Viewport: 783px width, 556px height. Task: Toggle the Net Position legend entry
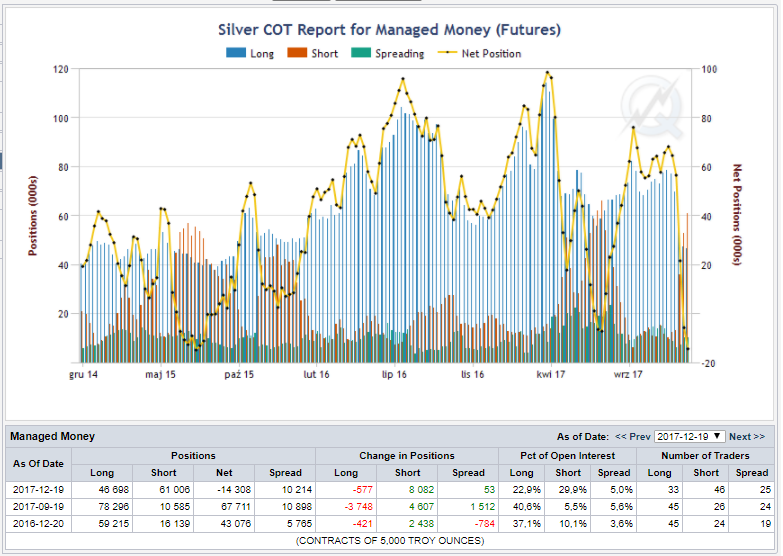pyautogui.click(x=479, y=53)
